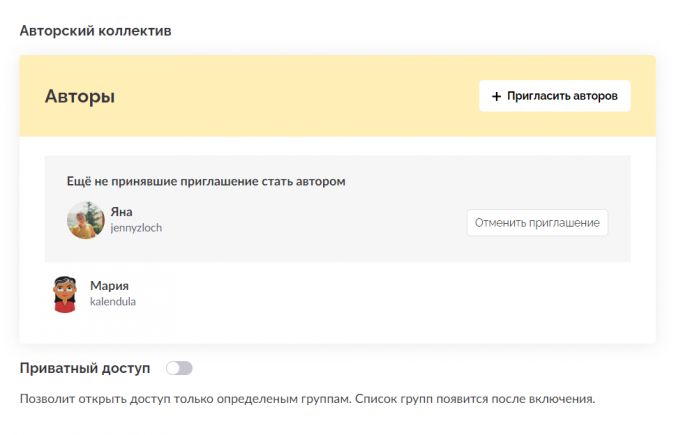Cancel invitation with Отменить приглашение button
Viewport: 690px width, 435px height.
point(537,223)
